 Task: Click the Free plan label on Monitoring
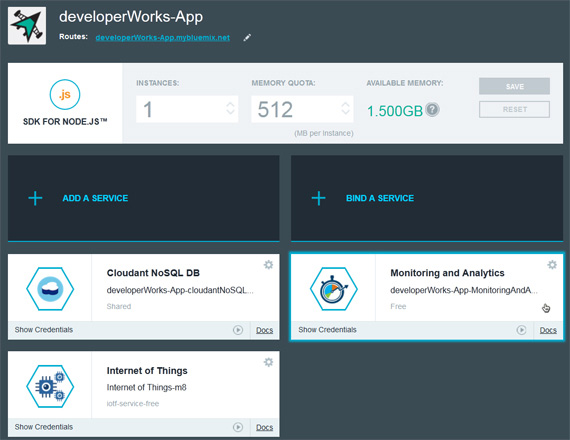click(x=398, y=307)
